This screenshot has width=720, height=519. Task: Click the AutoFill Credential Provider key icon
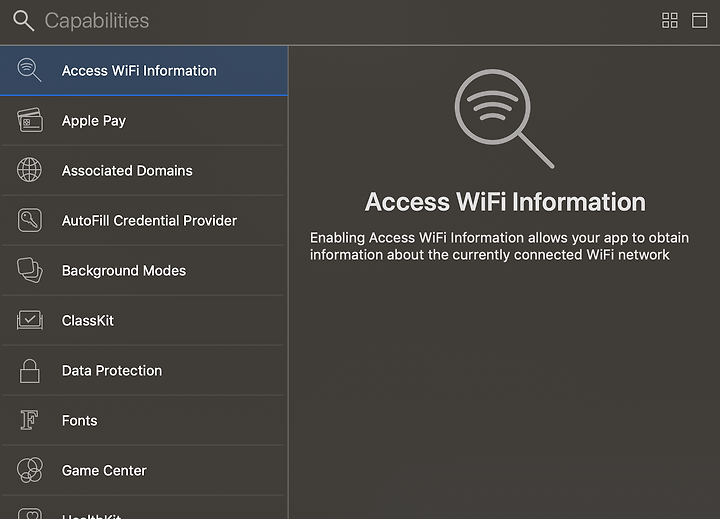[30, 220]
